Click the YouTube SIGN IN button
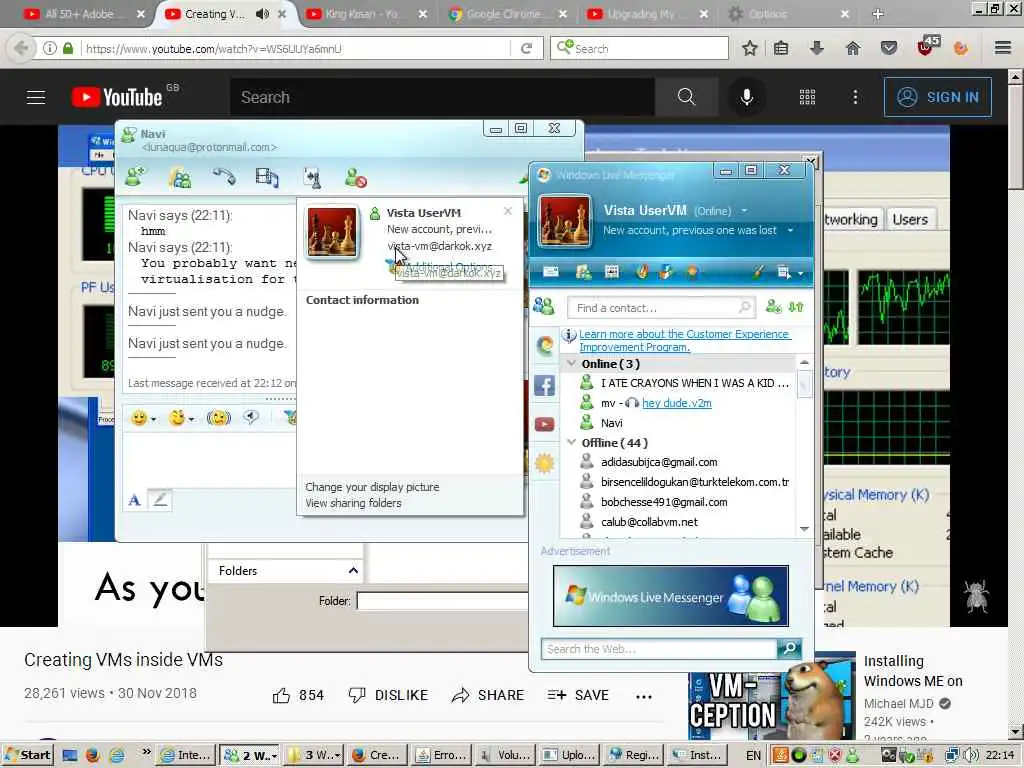 point(938,97)
